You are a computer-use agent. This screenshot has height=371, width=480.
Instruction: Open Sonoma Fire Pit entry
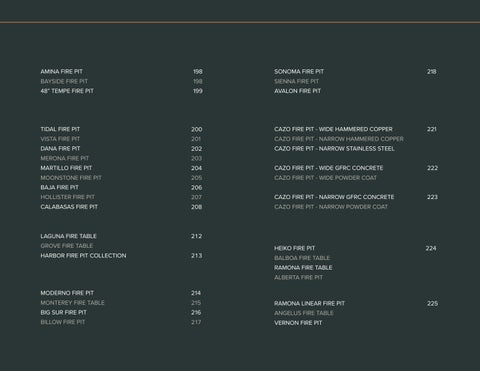pos(299,72)
